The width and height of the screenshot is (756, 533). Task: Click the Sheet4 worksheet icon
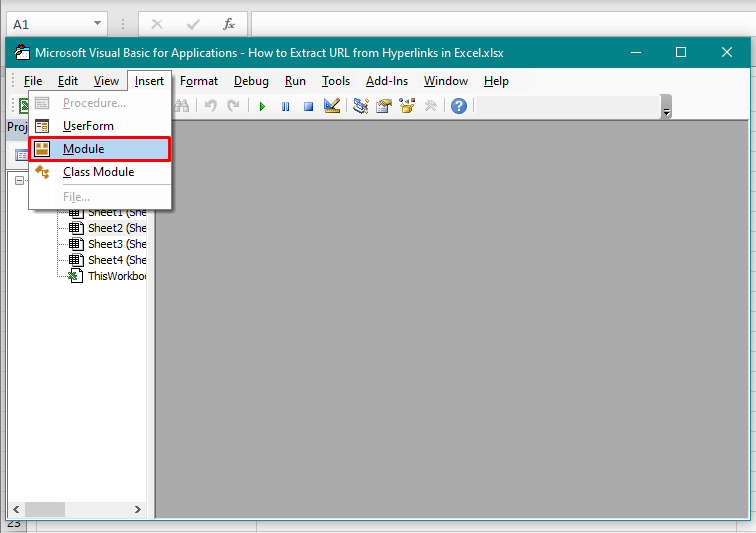pyautogui.click(x=76, y=260)
